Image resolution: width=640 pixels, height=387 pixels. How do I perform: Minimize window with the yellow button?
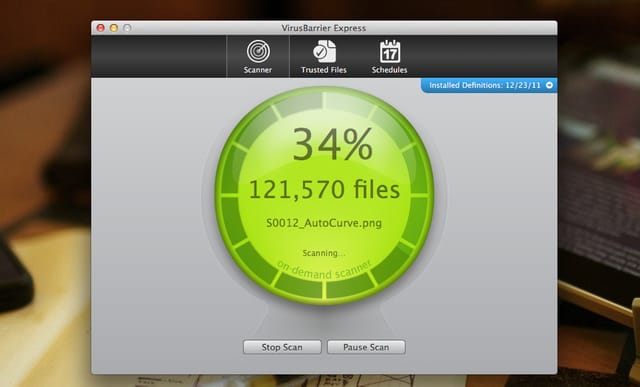click(114, 28)
